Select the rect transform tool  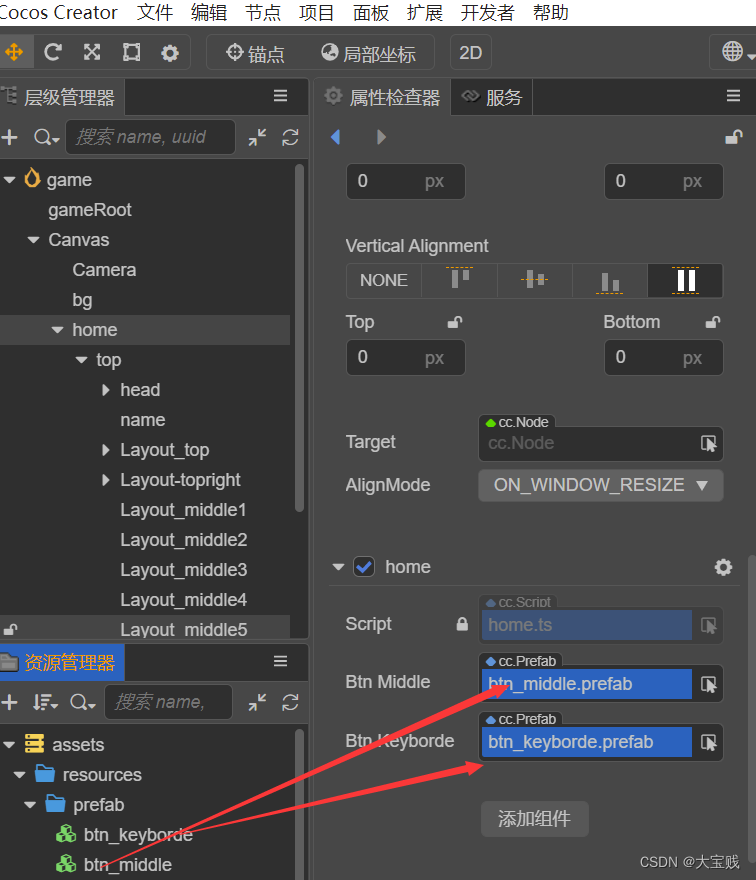click(x=131, y=53)
